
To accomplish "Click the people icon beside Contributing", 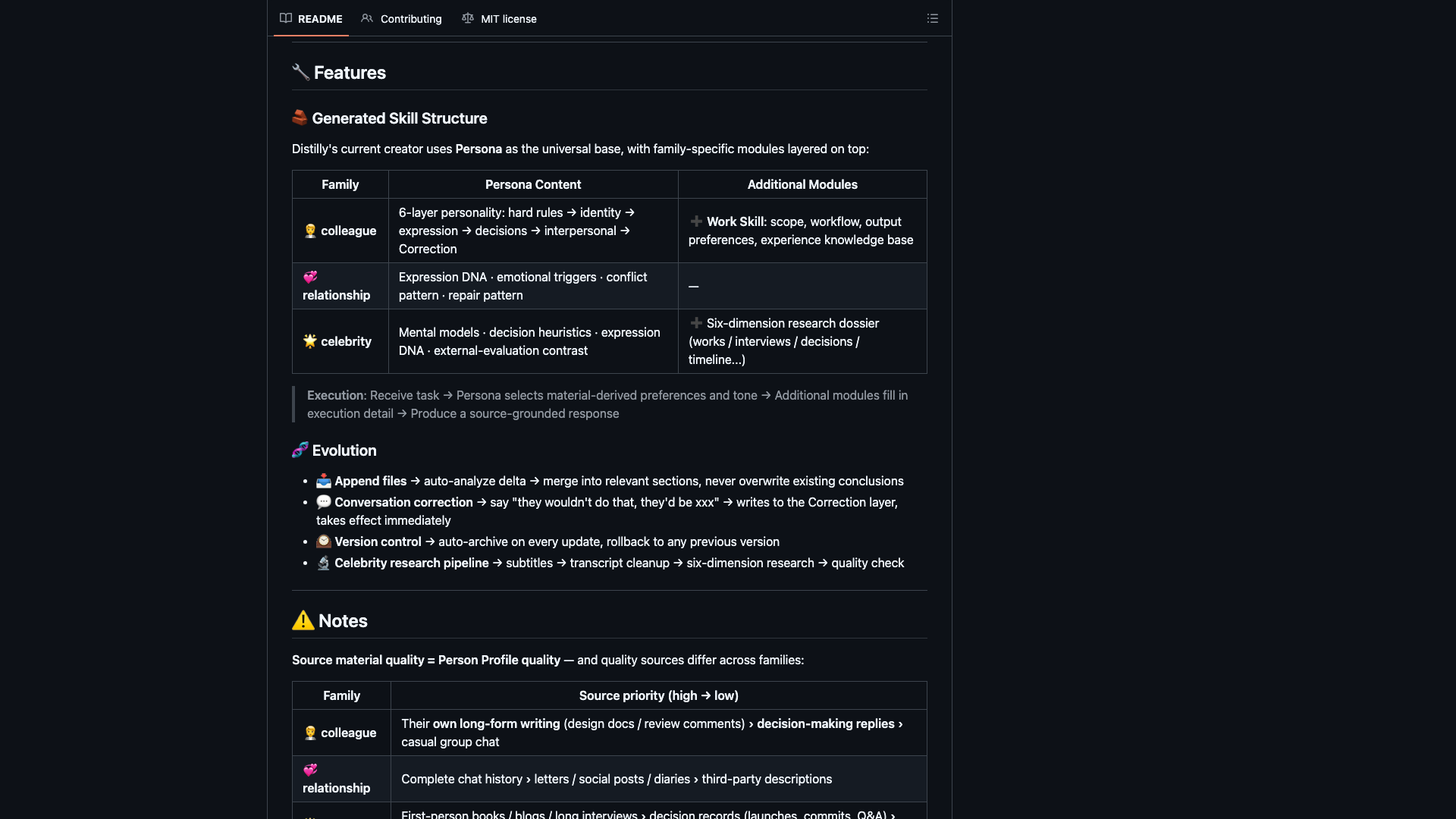I will [367, 18].
